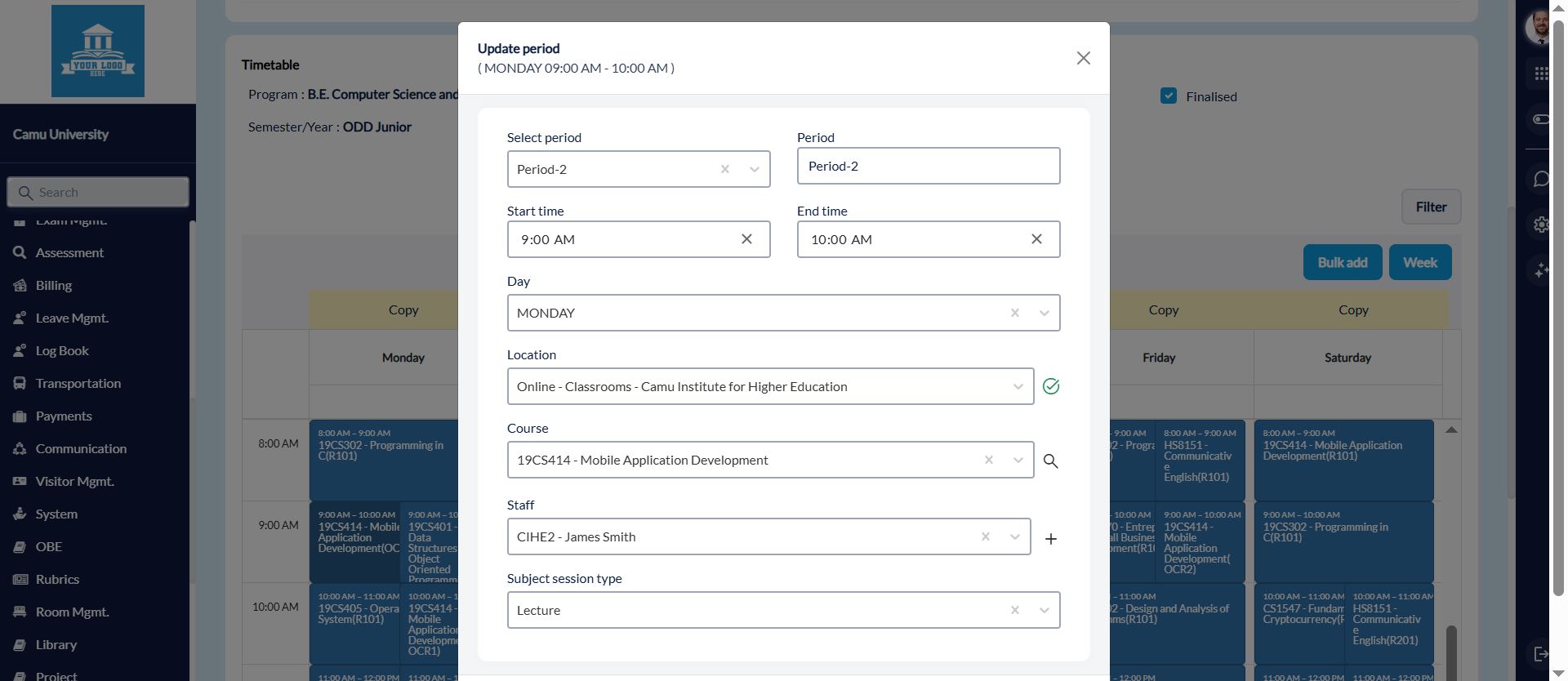Open the apps grid icon
The image size is (1568, 681).
[x=1541, y=73]
